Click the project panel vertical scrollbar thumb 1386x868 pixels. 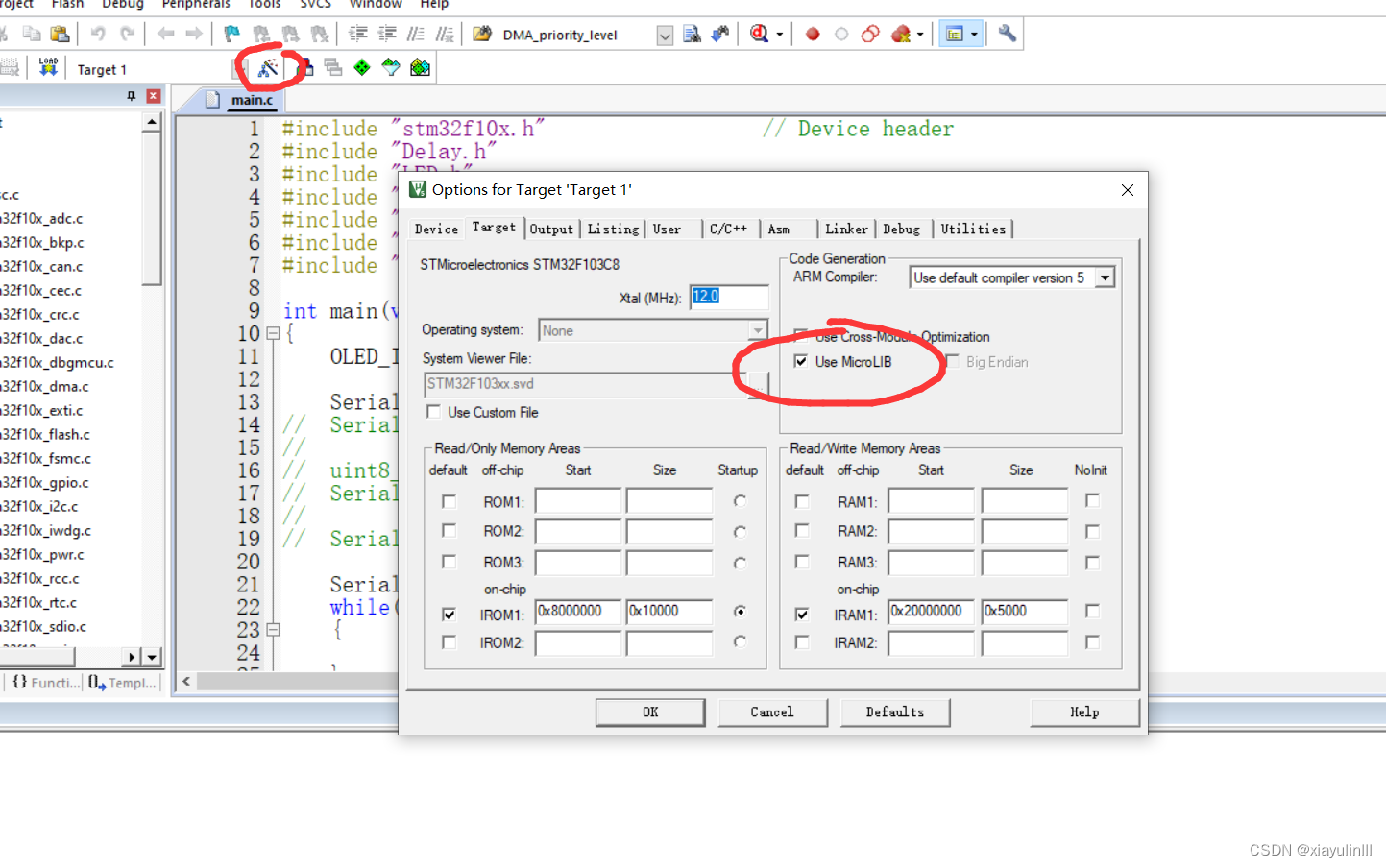tap(152, 208)
